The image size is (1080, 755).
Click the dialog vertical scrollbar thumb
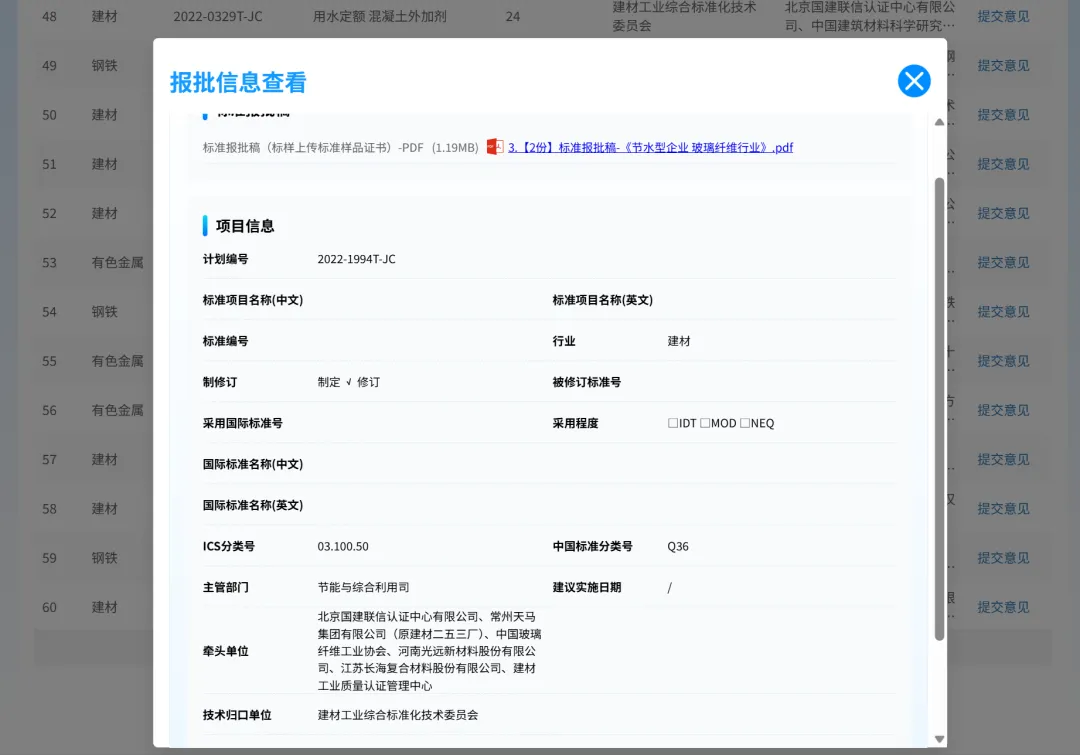coord(939,408)
